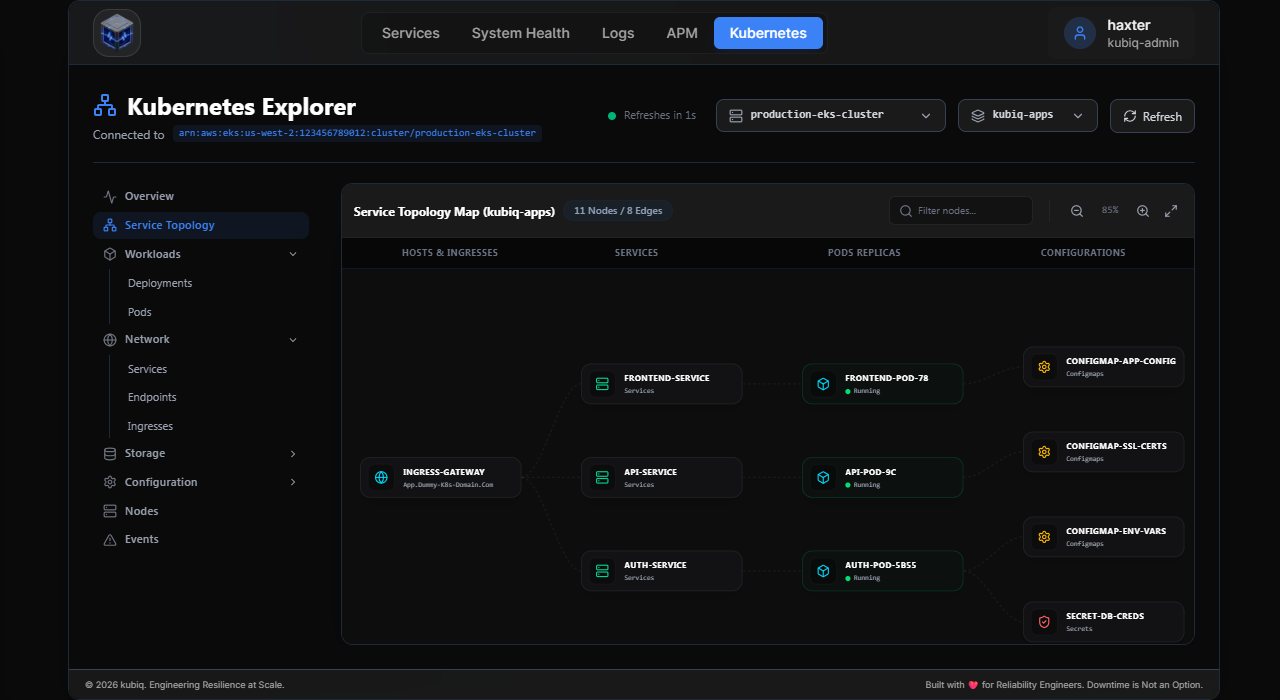Click the ingress-gateway globe icon
1280x700 pixels.
tap(381, 478)
